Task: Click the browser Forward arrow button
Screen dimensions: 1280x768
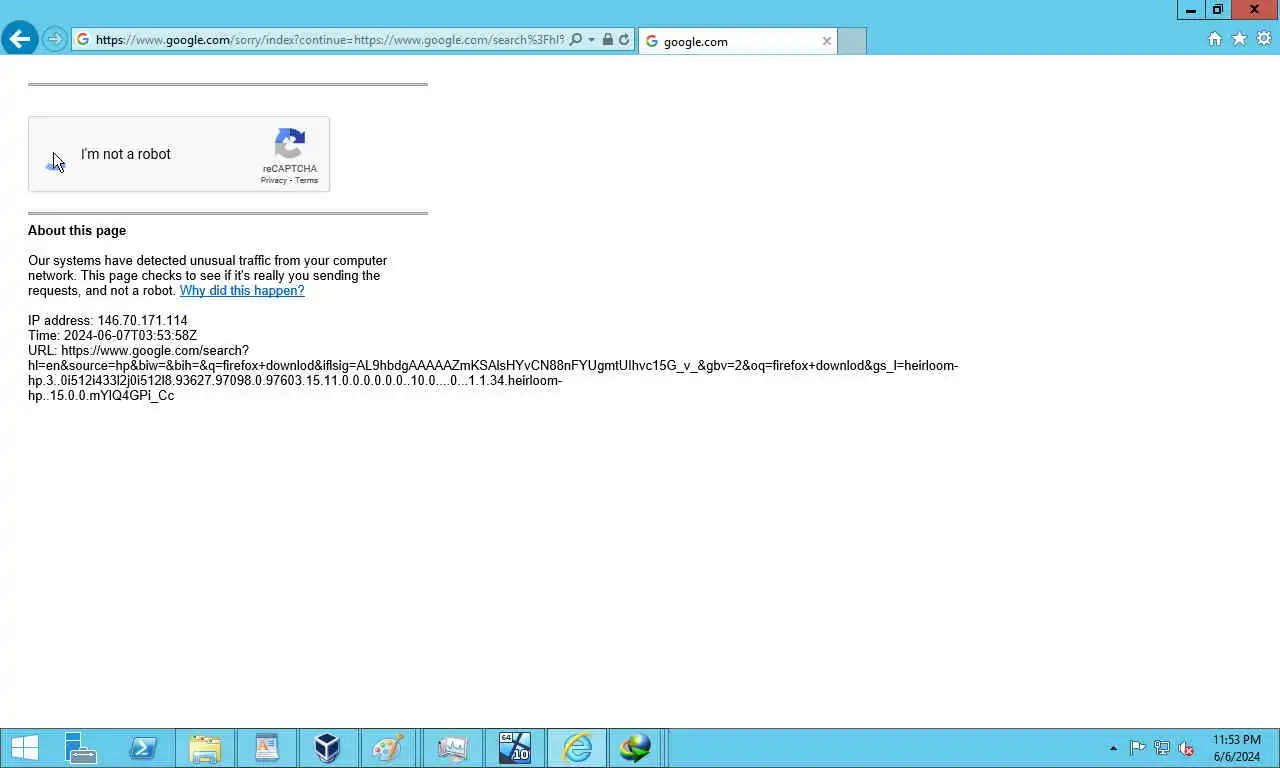Action: (54, 40)
